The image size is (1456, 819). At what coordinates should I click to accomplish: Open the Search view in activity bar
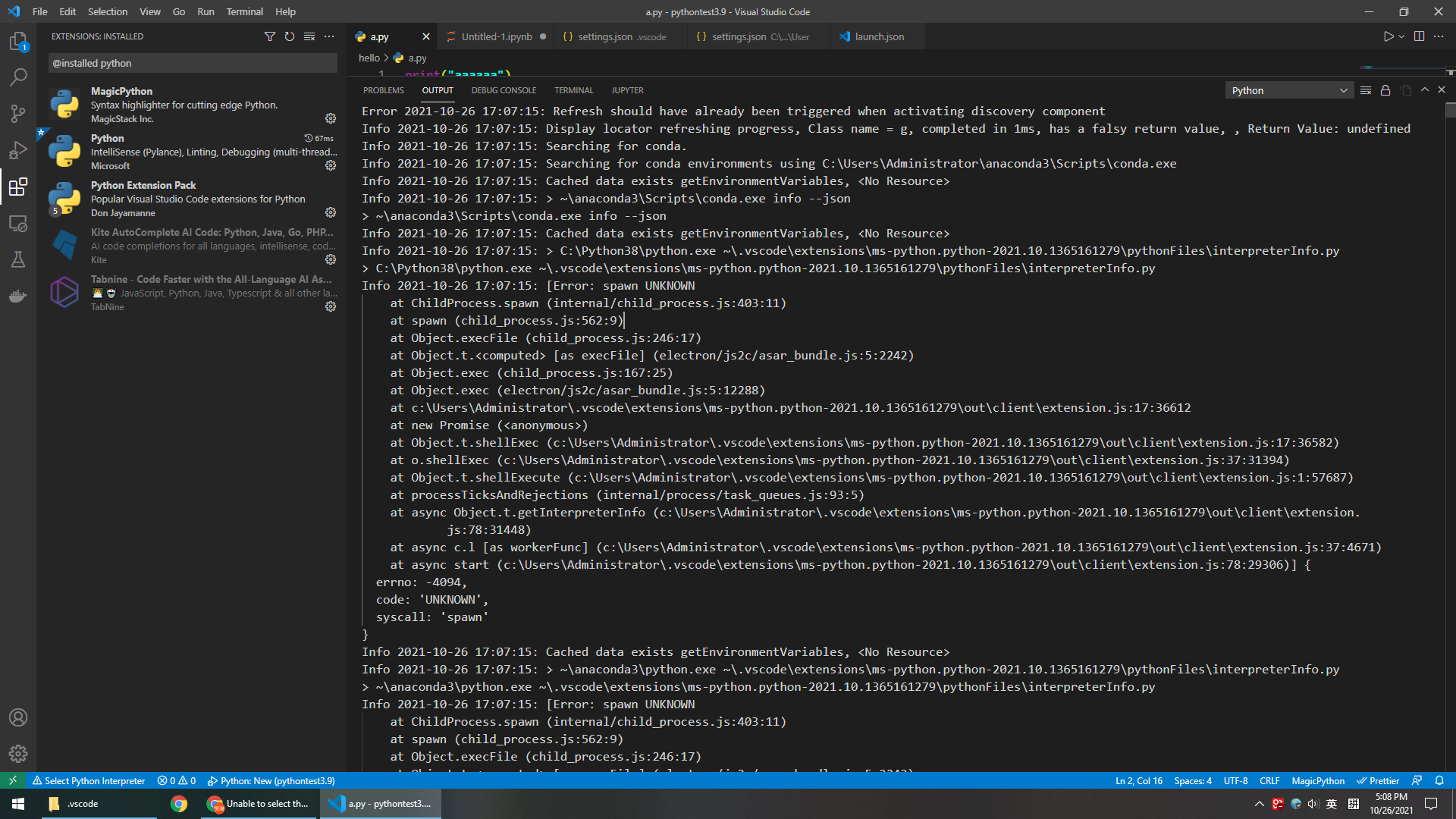[18, 77]
